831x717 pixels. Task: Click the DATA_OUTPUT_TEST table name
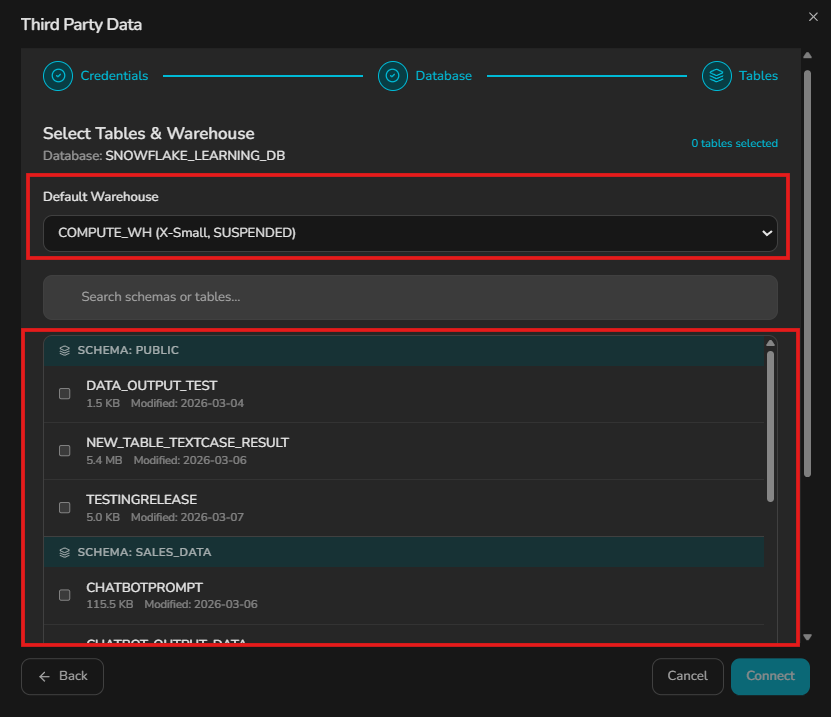152,385
